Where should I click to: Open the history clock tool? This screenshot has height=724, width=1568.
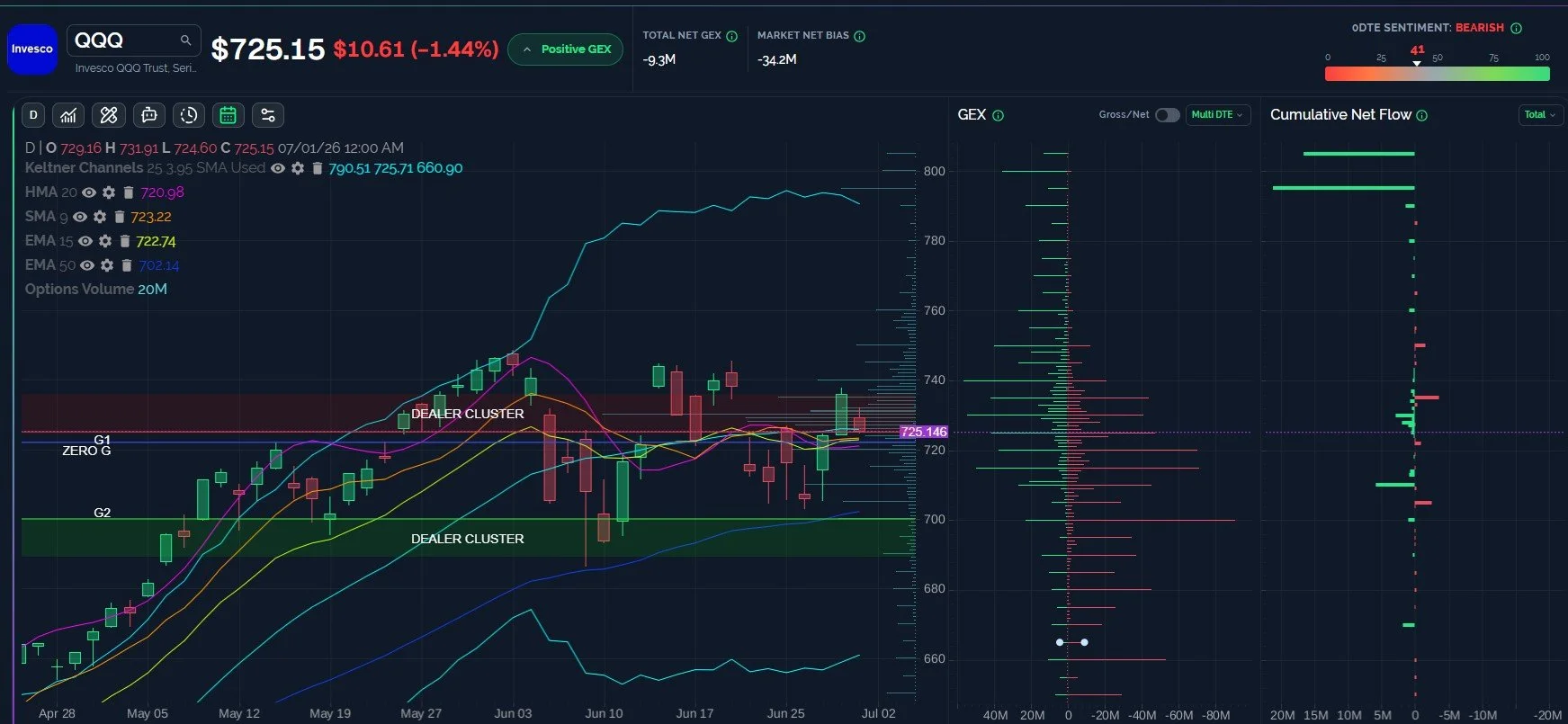point(188,115)
